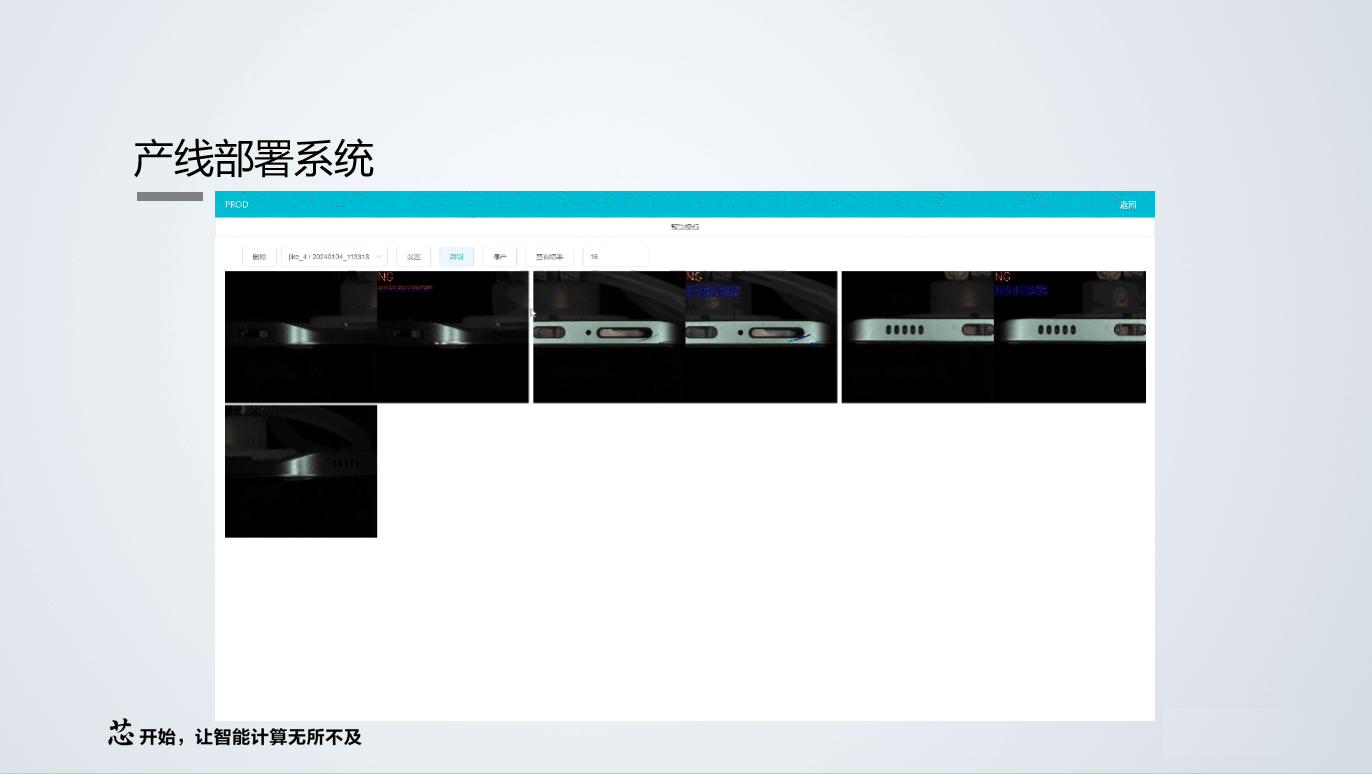This screenshot has height=774, width=1372.
Task: Click the numeric input showing 16
Action: tap(615, 256)
